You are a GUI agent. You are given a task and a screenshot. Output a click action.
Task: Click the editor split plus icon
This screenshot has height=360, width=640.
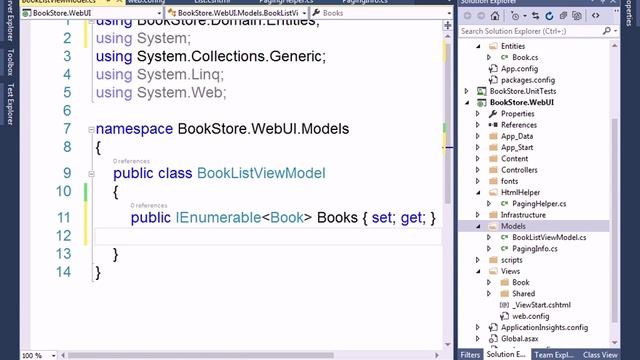tap(447, 26)
